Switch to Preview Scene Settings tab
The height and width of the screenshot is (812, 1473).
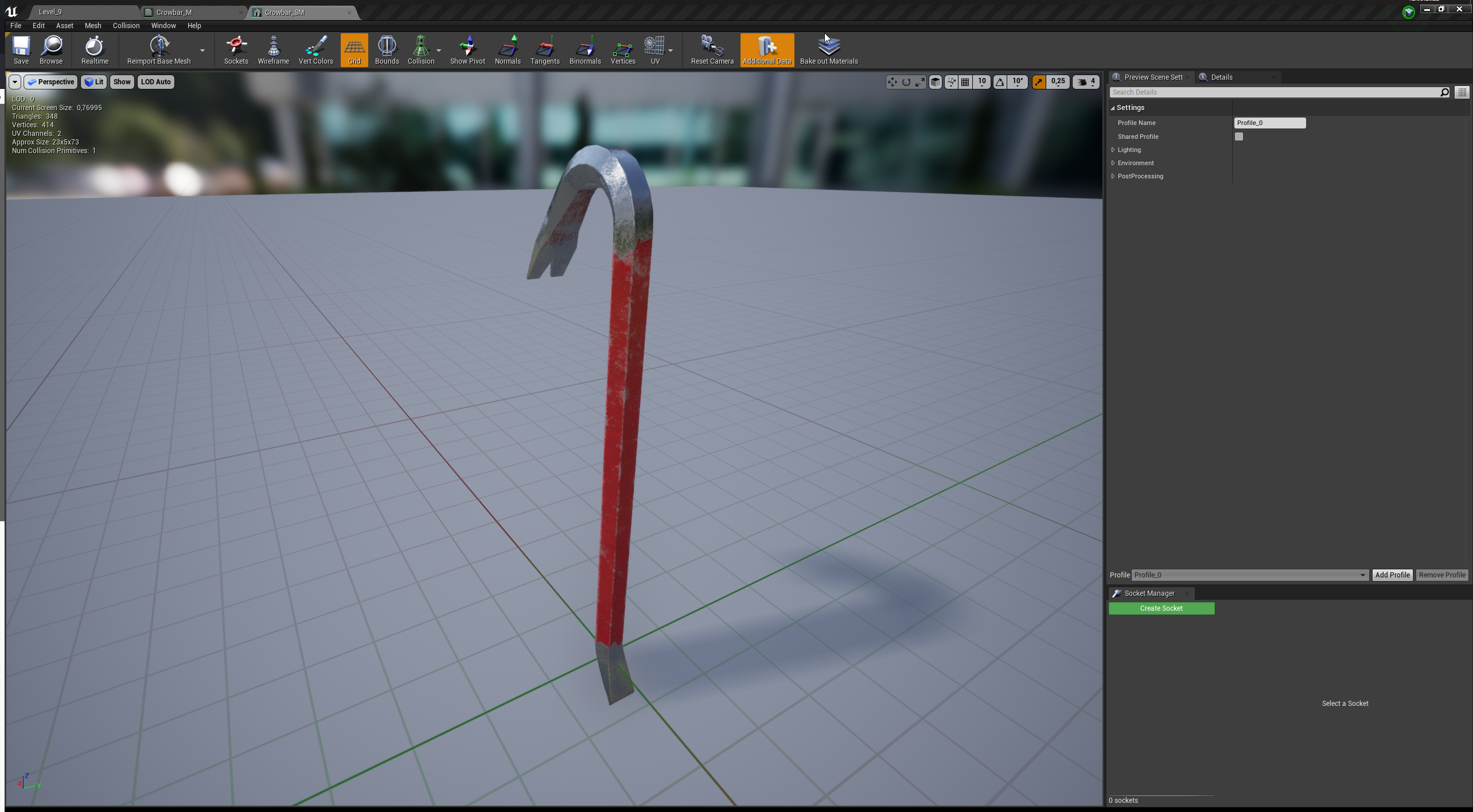[x=1153, y=77]
